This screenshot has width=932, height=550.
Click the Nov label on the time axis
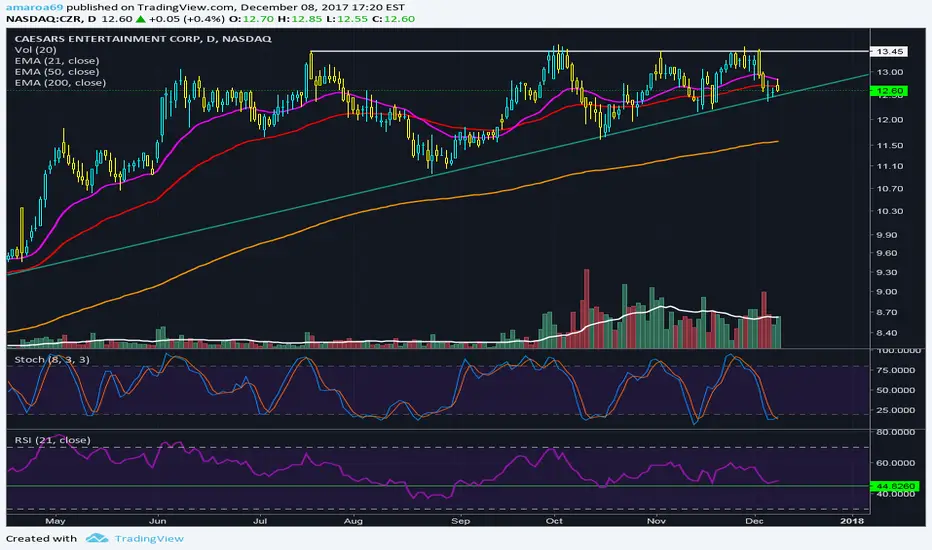(x=656, y=521)
